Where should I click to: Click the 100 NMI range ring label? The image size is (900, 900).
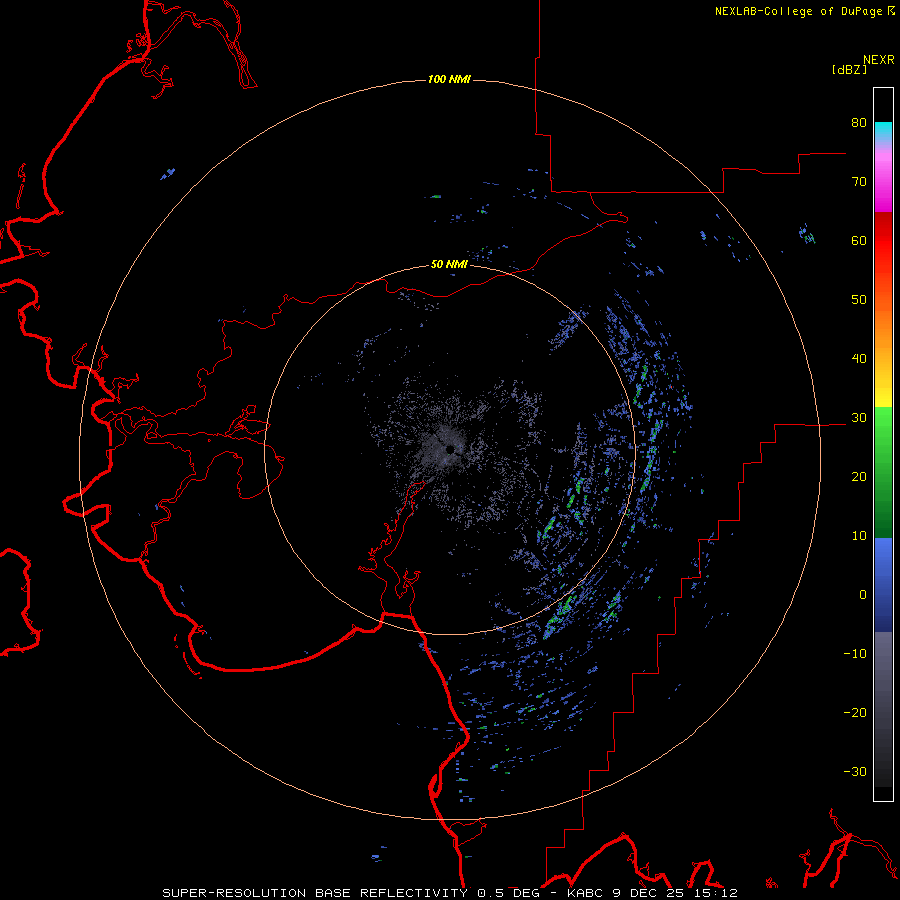[x=449, y=79]
